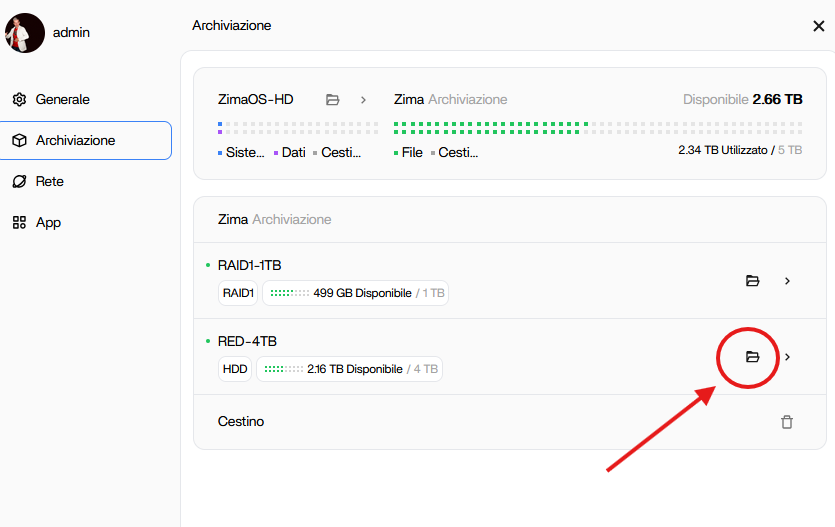Close the Archiviazione settings window

(x=818, y=26)
